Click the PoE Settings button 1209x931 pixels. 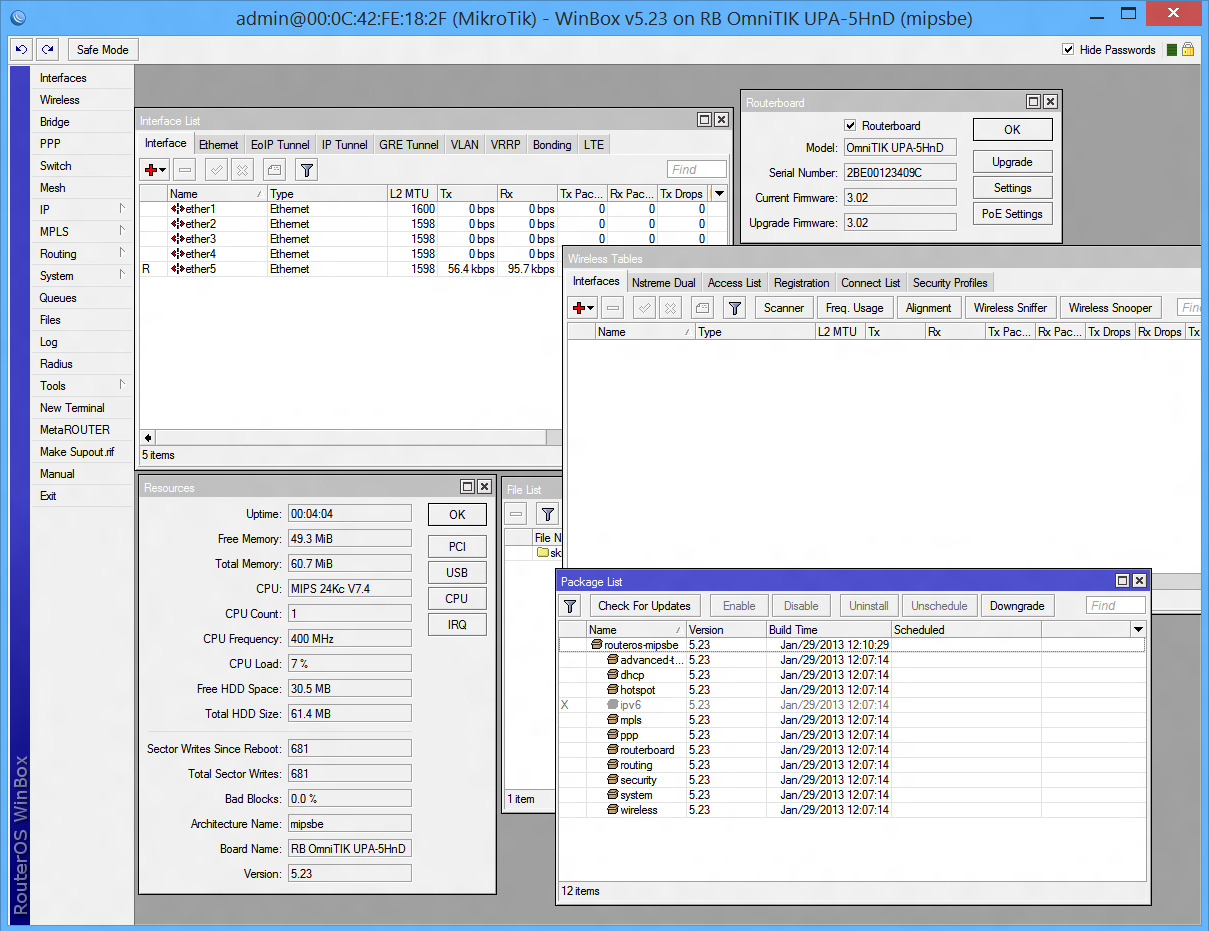[1012, 214]
